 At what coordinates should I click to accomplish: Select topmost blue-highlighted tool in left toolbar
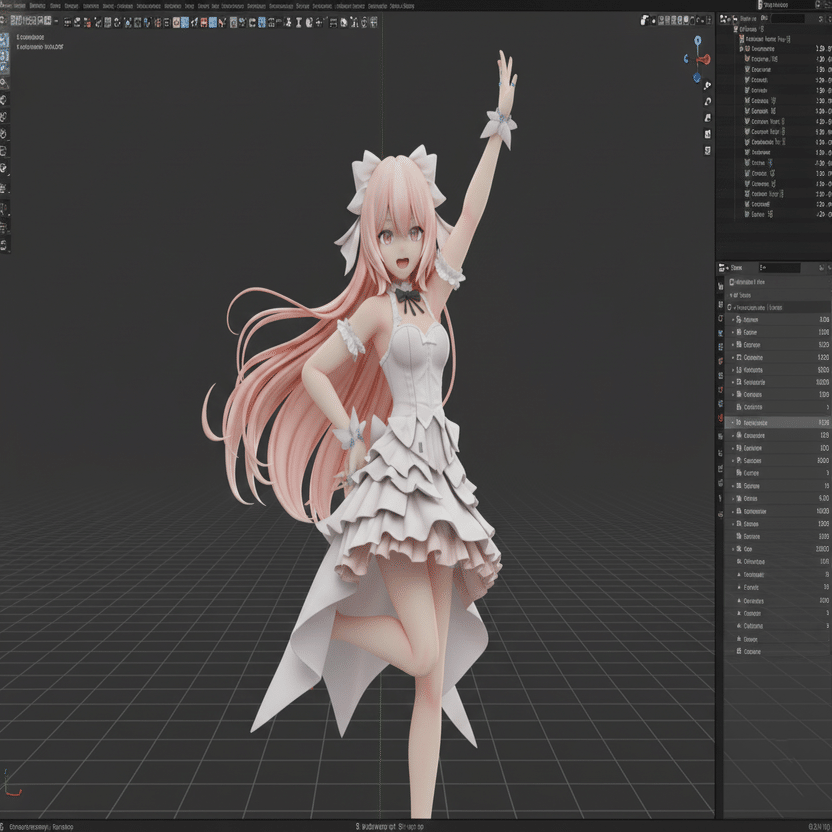pos(4,40)
